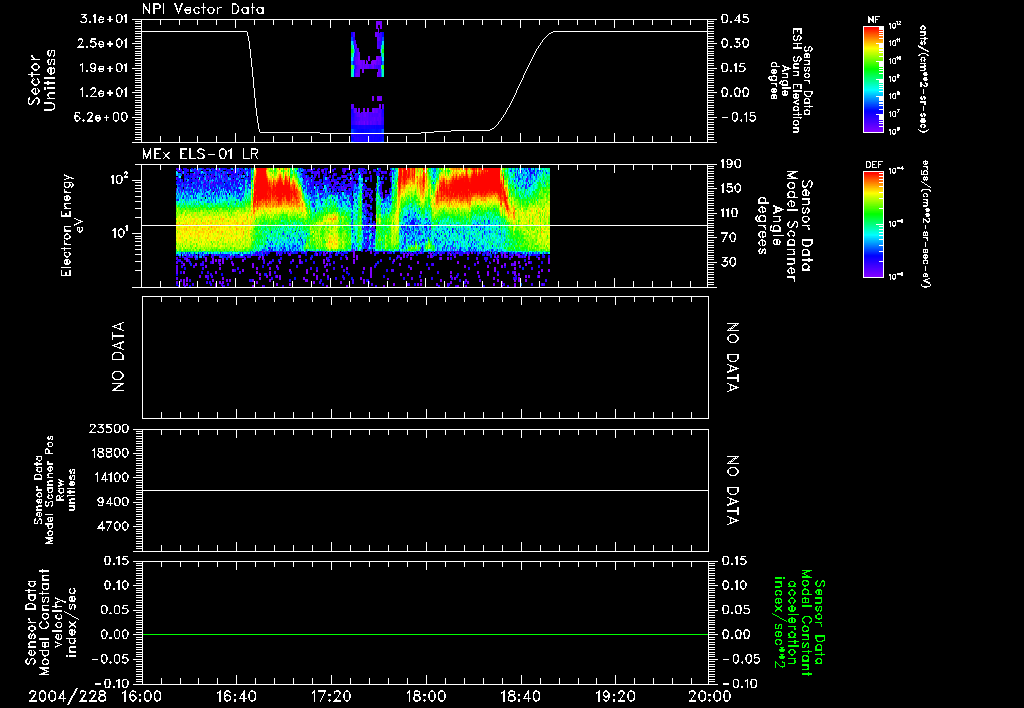Click the 19:20 time tick label
1024x708 pixels.
(x=615, y=696)
